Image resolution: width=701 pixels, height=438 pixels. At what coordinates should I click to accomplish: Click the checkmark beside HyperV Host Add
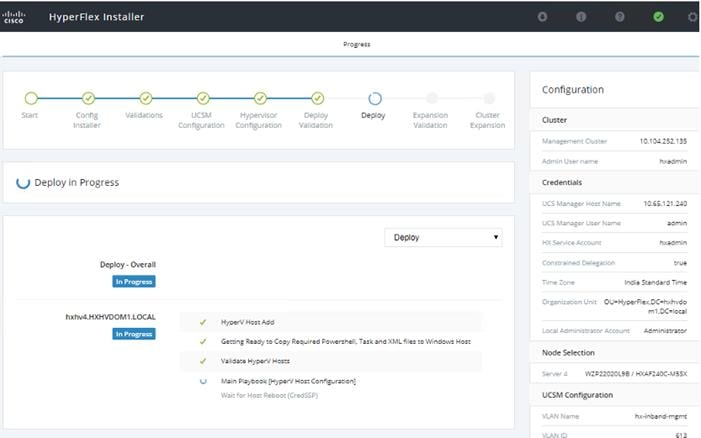203,322
